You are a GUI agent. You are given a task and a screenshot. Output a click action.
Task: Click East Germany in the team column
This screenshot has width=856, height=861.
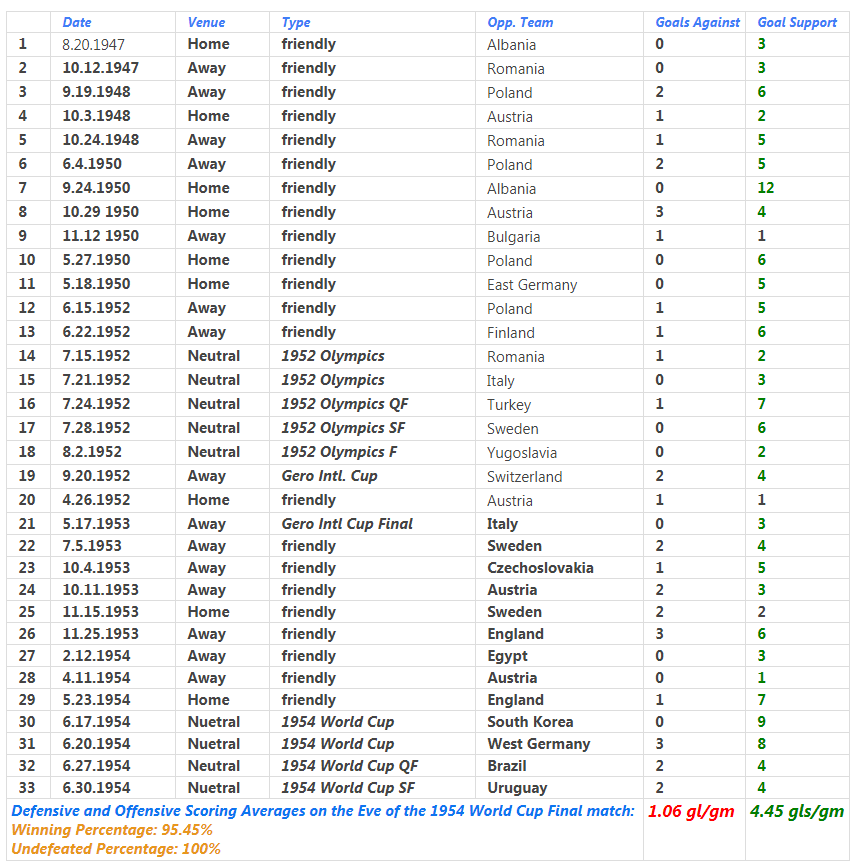(532, 285)
